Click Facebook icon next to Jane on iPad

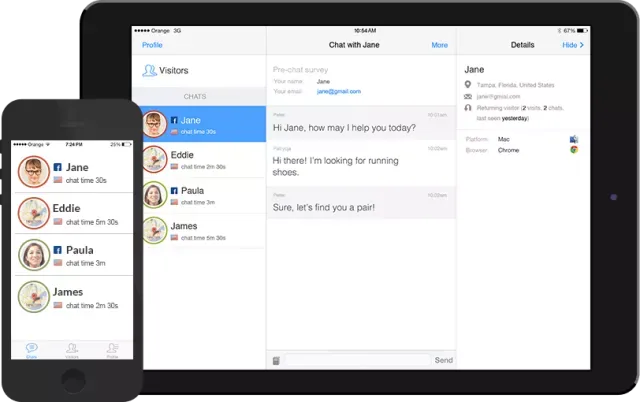pos(174,120)
